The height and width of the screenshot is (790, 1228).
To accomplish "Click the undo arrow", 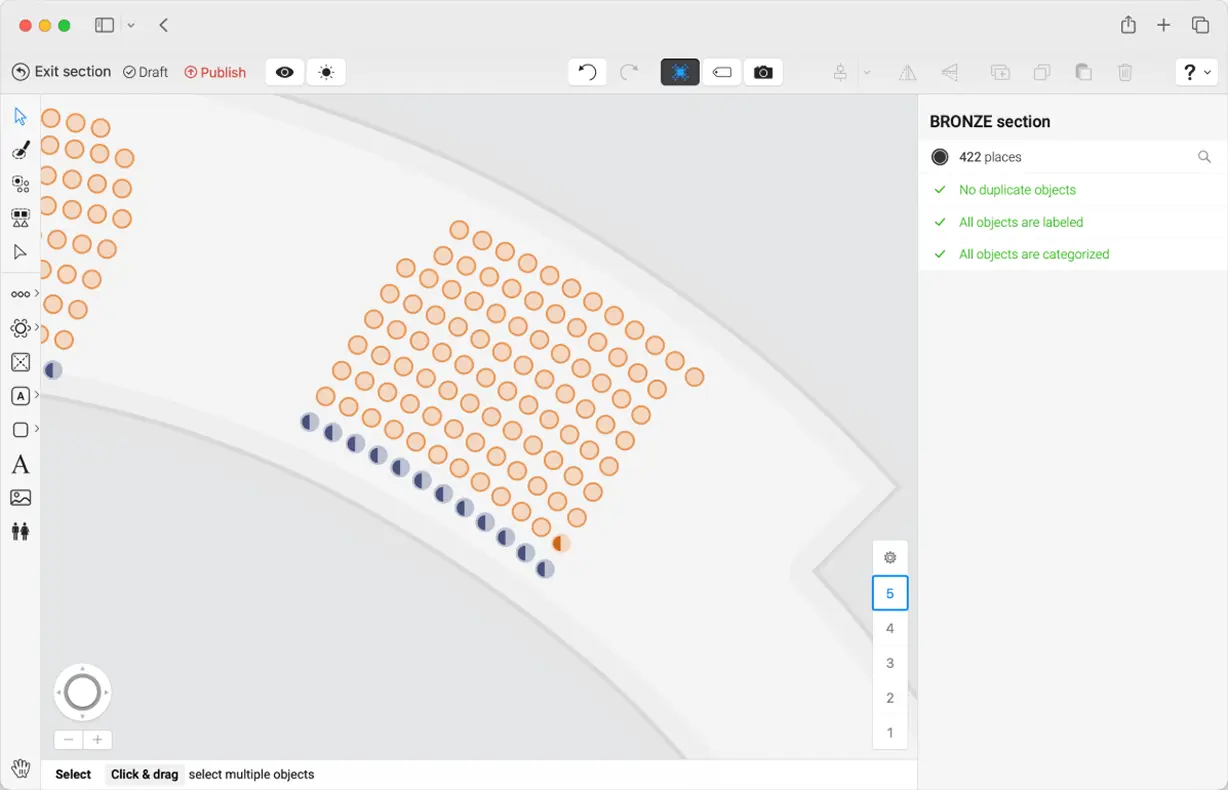I will (587, 72).
